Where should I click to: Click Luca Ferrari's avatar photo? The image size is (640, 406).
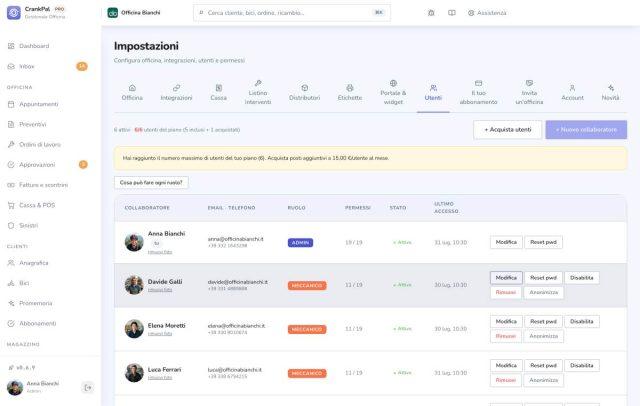134,373
